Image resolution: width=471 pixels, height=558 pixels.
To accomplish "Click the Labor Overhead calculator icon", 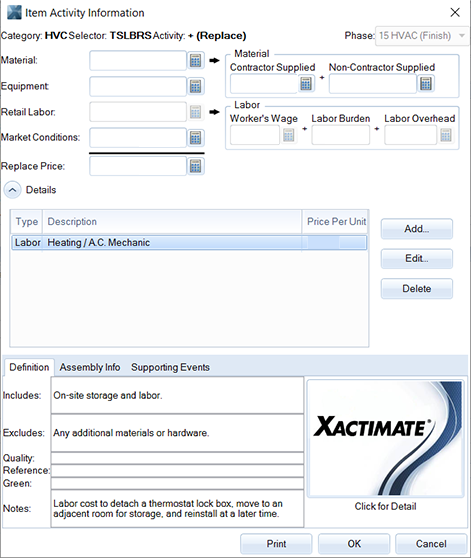I will point(446,135).
